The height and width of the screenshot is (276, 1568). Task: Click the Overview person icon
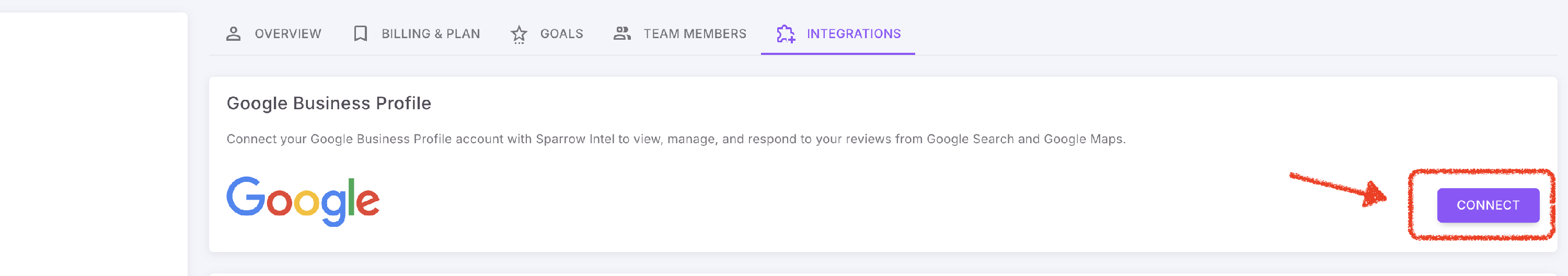(233, 33)
